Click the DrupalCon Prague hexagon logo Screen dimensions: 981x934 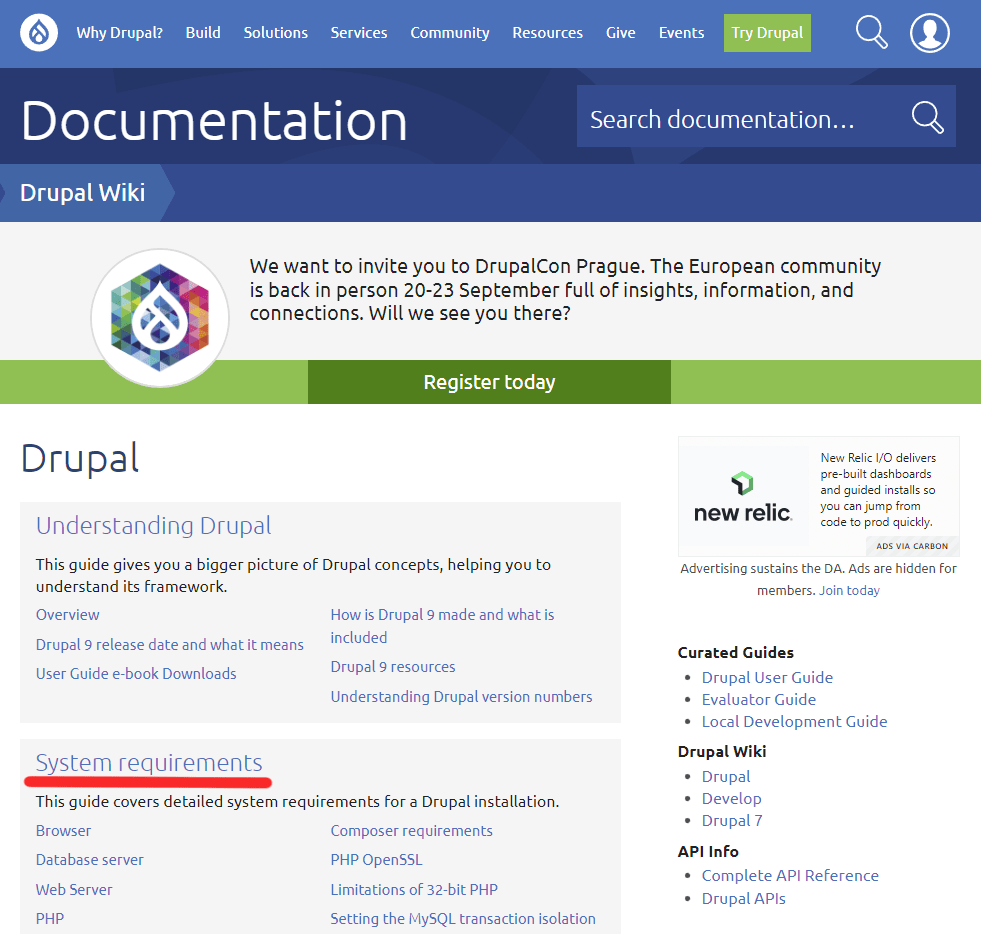click(160, 318)
